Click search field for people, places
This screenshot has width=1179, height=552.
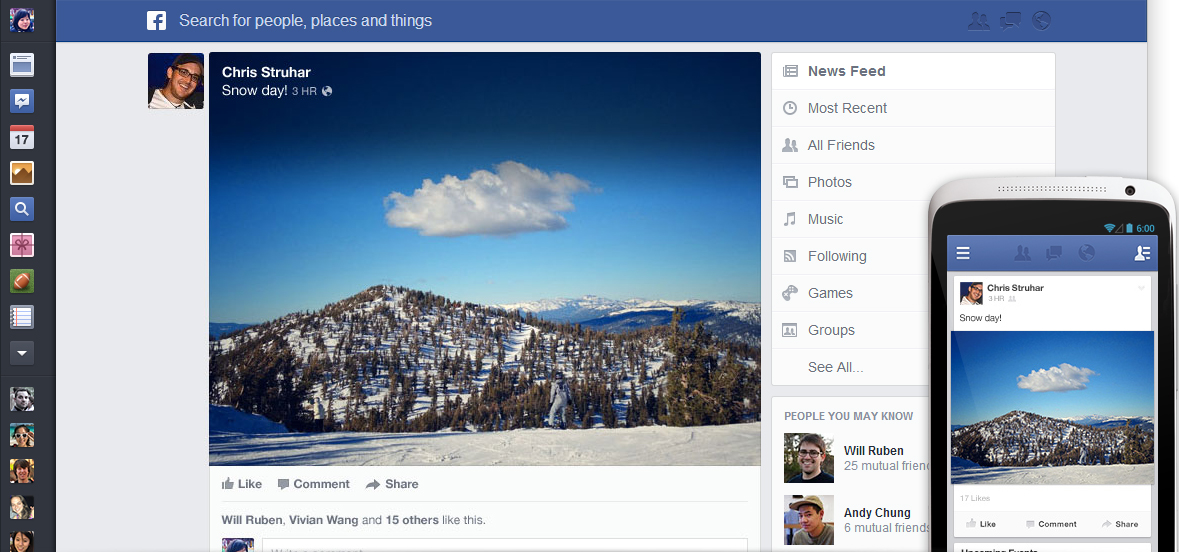click(x=305, y=20)
